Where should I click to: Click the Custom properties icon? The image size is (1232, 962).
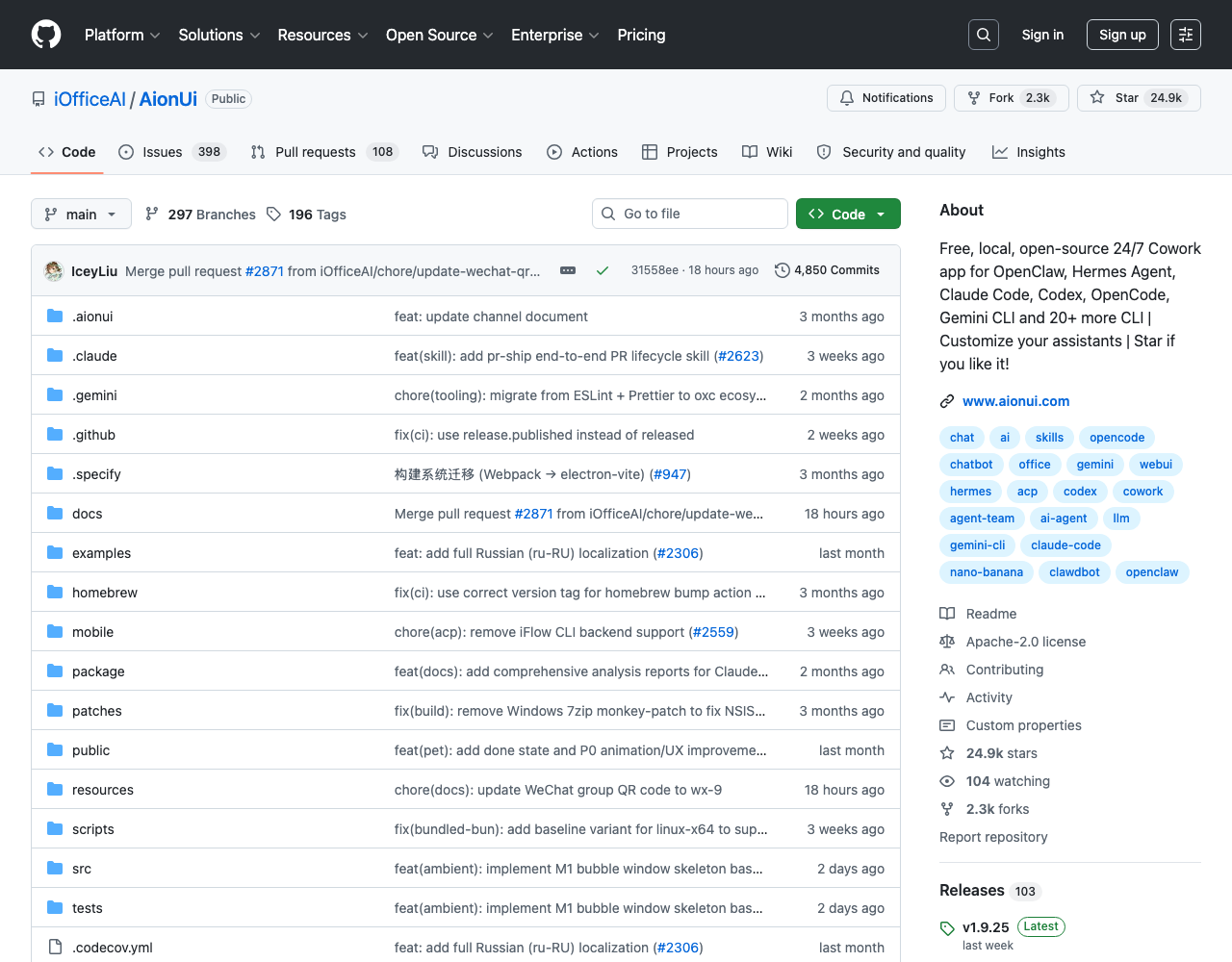947,725
